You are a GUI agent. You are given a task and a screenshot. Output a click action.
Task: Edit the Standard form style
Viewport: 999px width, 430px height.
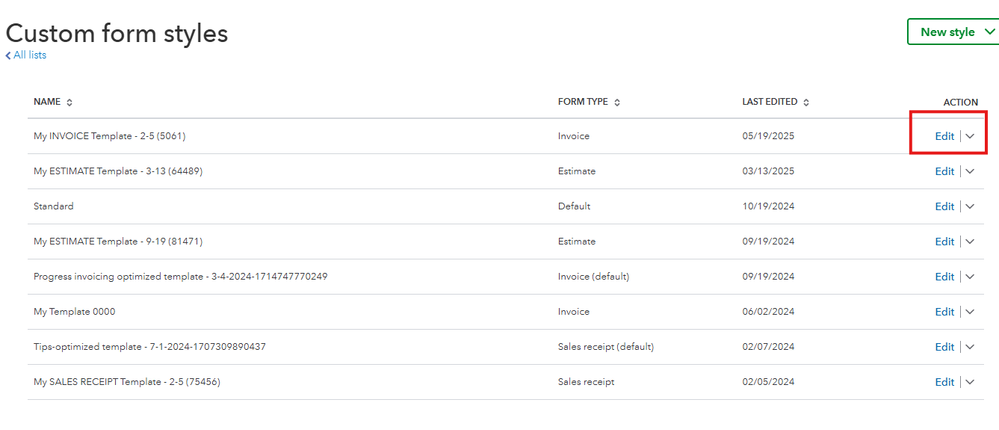pyautogui.click(x=944, y=206)
